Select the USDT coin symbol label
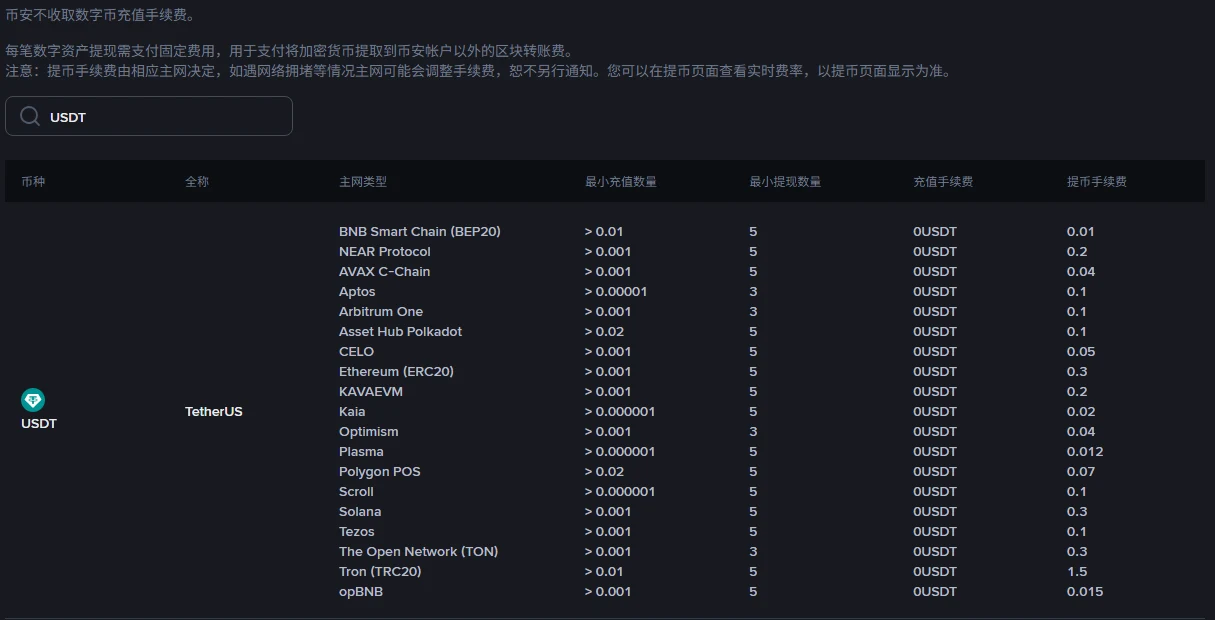Screen dimensions: 1215x620 point(39,424)
